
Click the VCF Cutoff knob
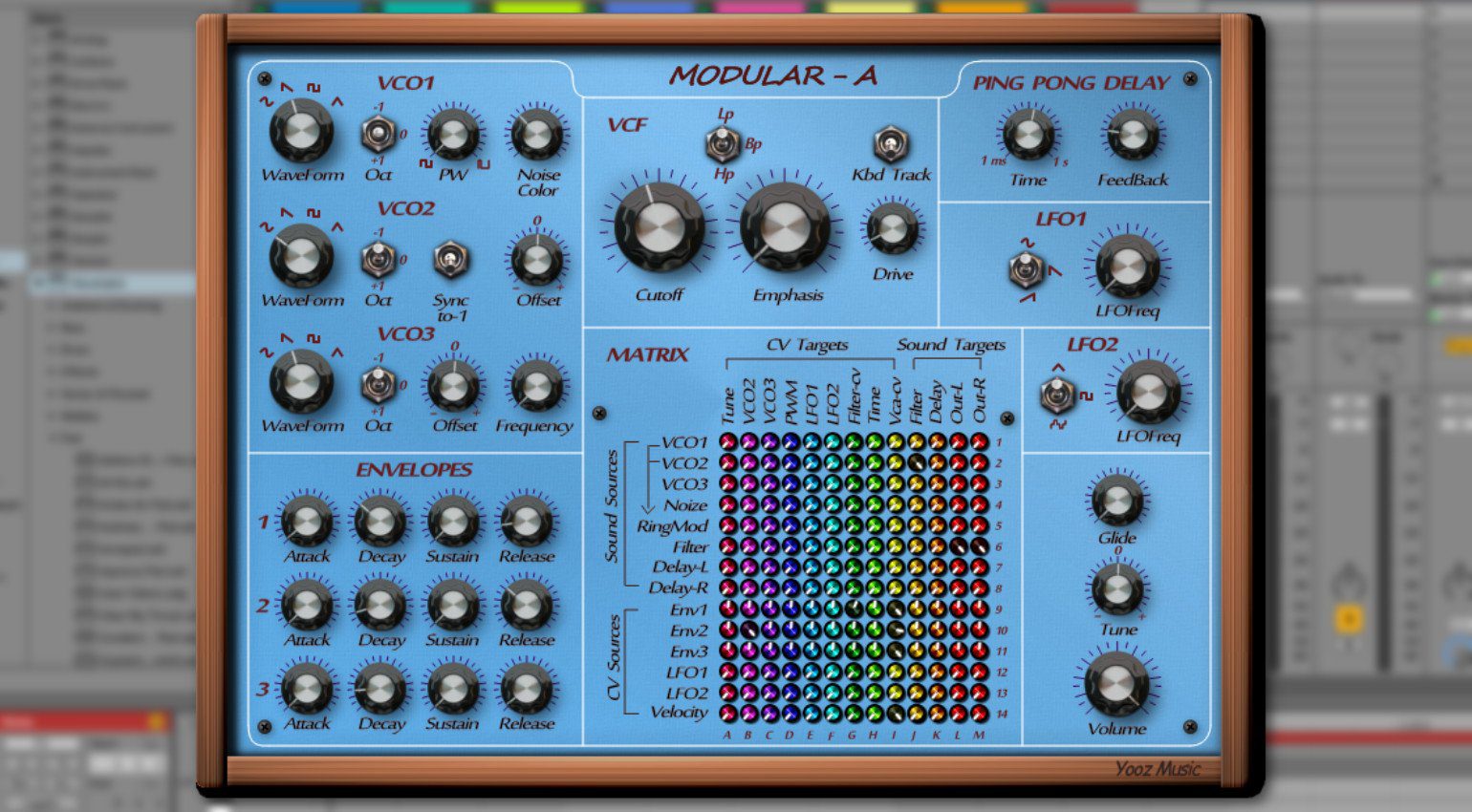[x=659, y=226]
